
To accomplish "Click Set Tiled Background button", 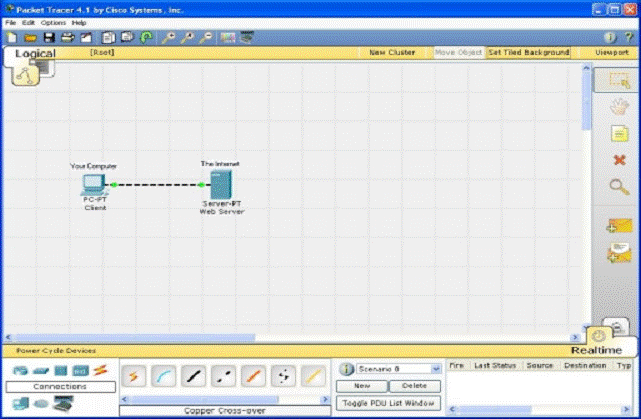I will tap(529, 52).
